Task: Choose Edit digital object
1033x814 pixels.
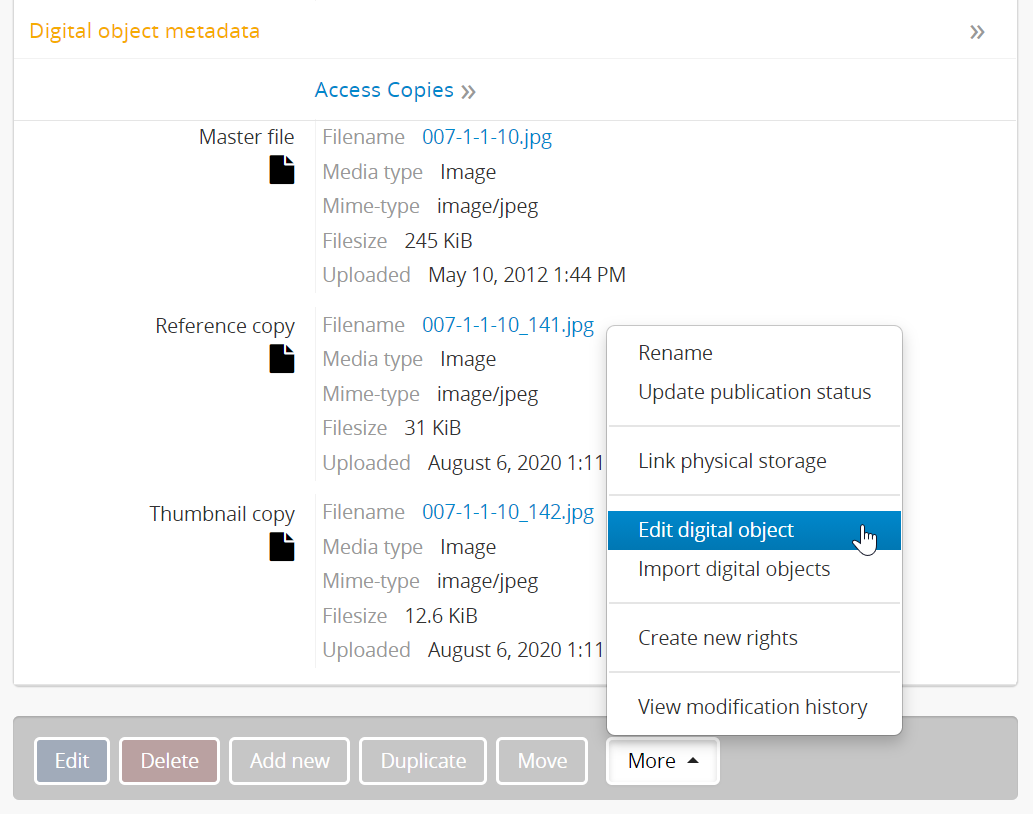Action: click(716, 530)
